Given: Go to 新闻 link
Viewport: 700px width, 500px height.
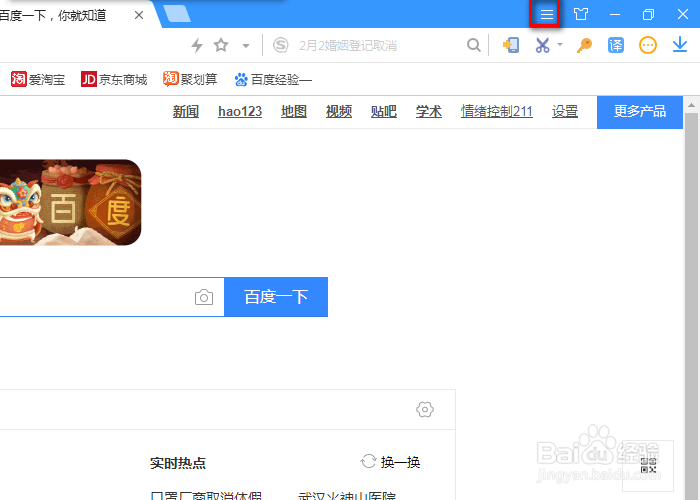Looking at the screenshot, I should (x=186, y=111).
